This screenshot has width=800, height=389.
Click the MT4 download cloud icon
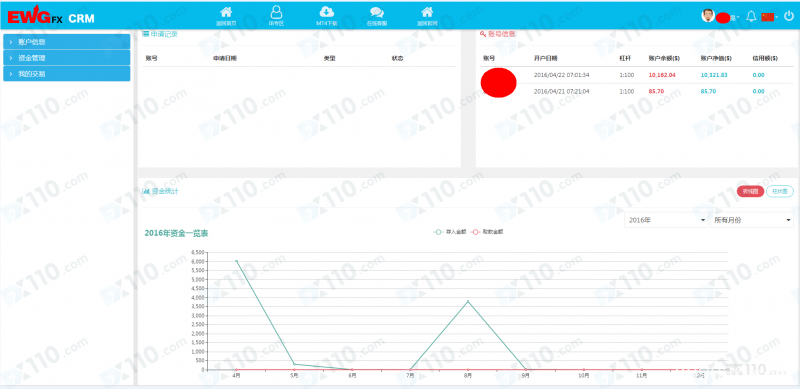[327, 12]
